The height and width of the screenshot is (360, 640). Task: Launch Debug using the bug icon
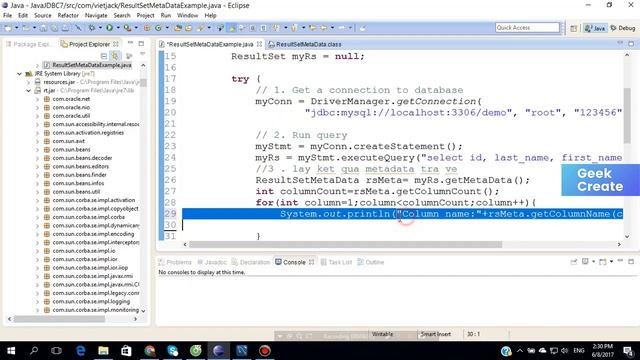[x=91, y=28]
